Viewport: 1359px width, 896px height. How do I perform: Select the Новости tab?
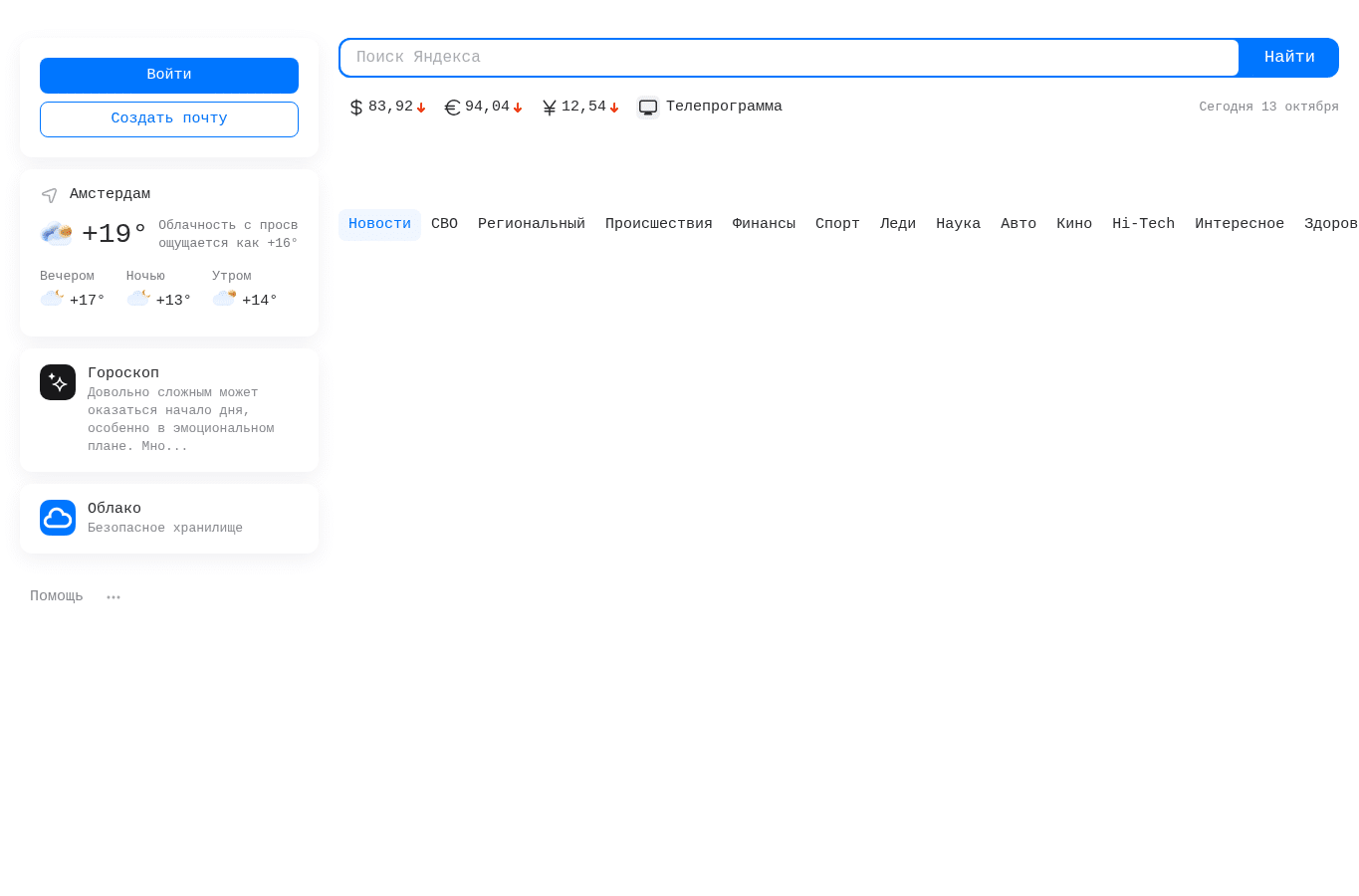379,225
